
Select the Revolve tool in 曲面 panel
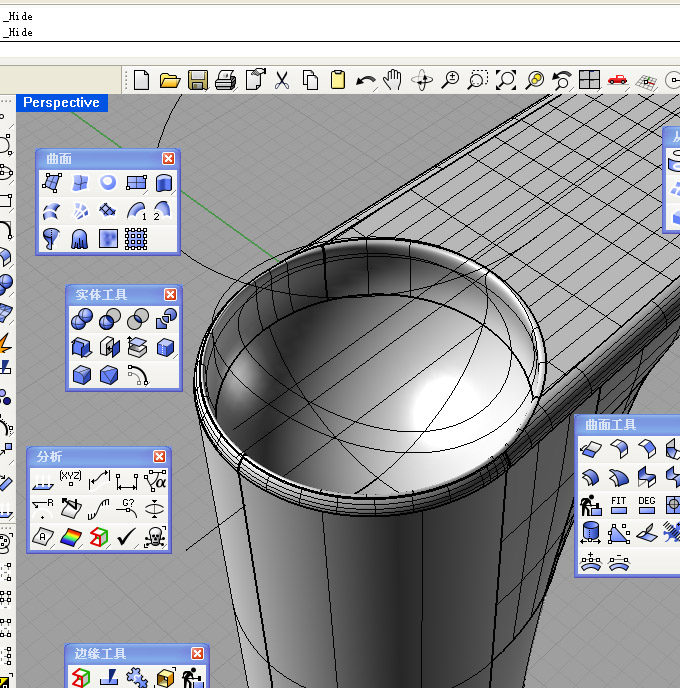[x=52, y=239]
